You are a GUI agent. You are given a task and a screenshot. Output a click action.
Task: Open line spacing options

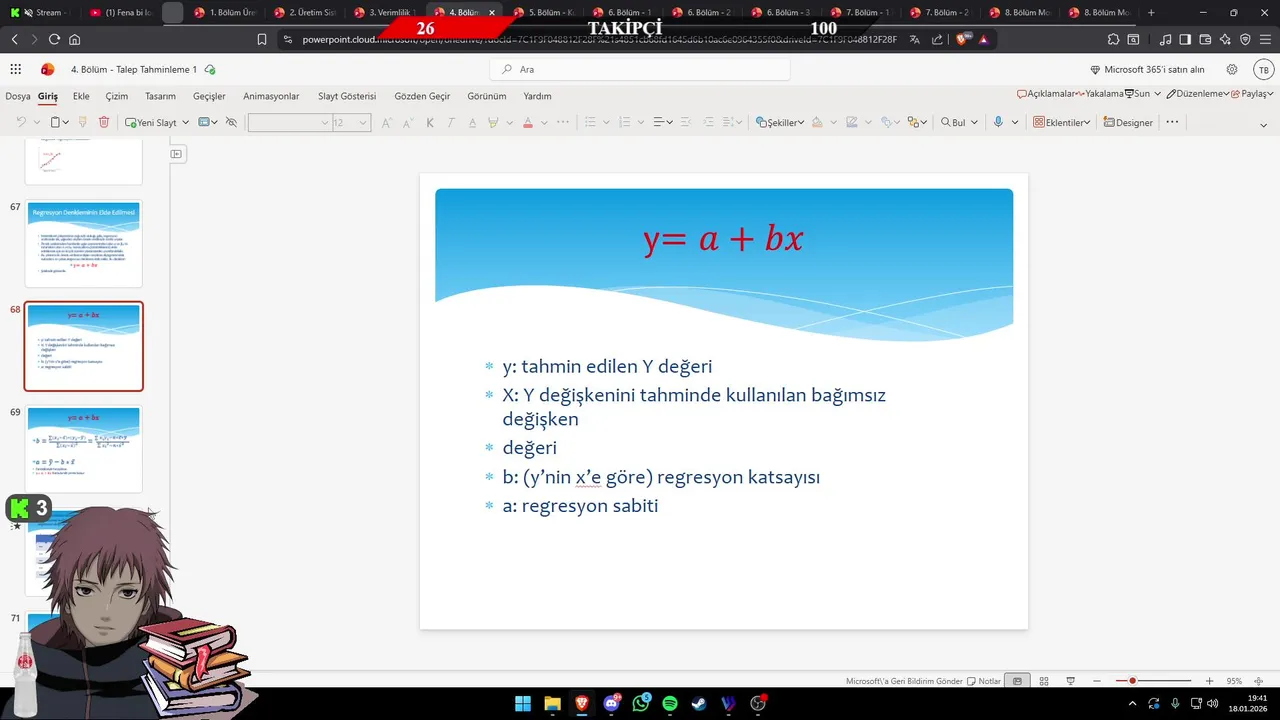coord(733,122)
